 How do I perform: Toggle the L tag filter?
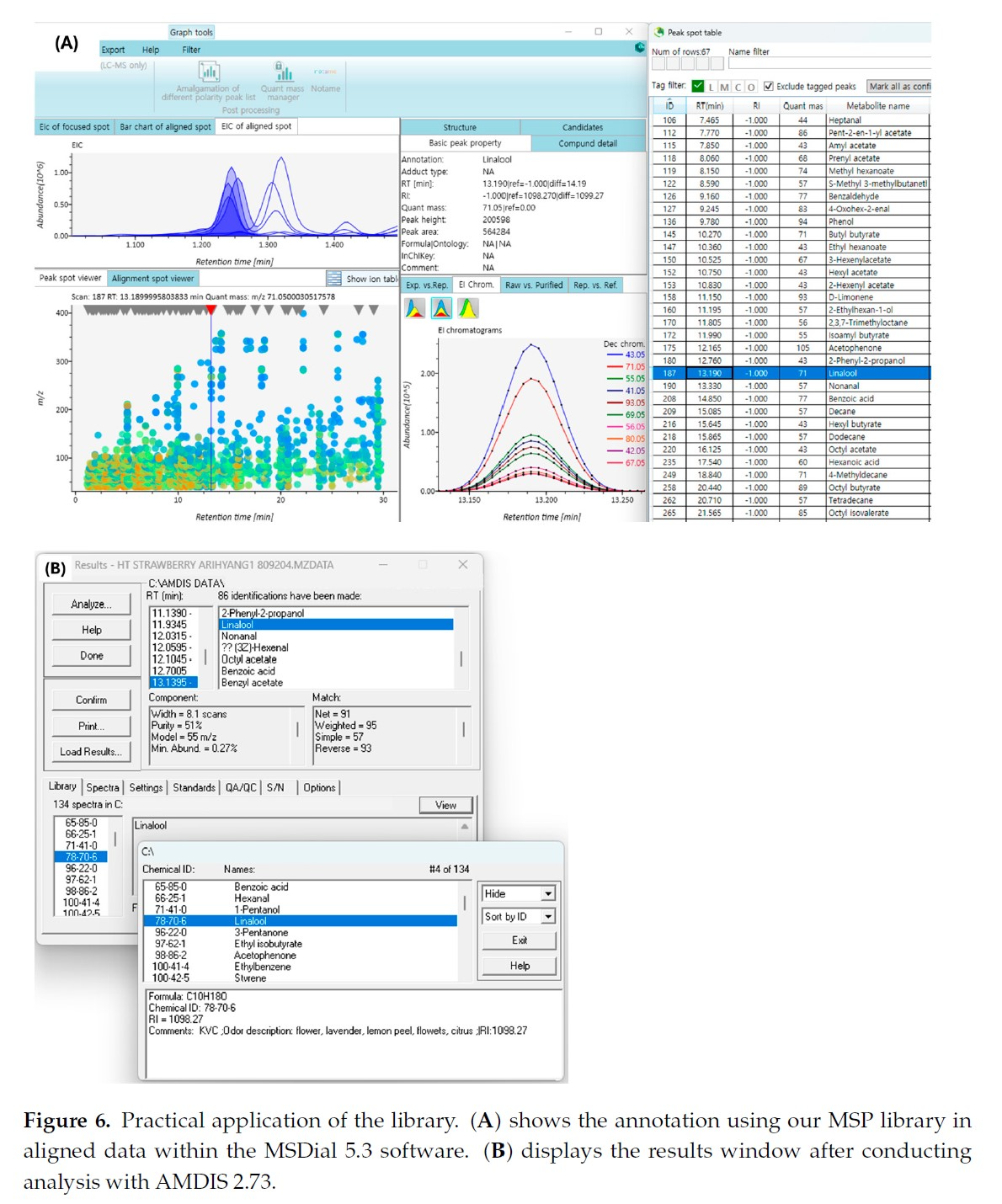(712, 87)
